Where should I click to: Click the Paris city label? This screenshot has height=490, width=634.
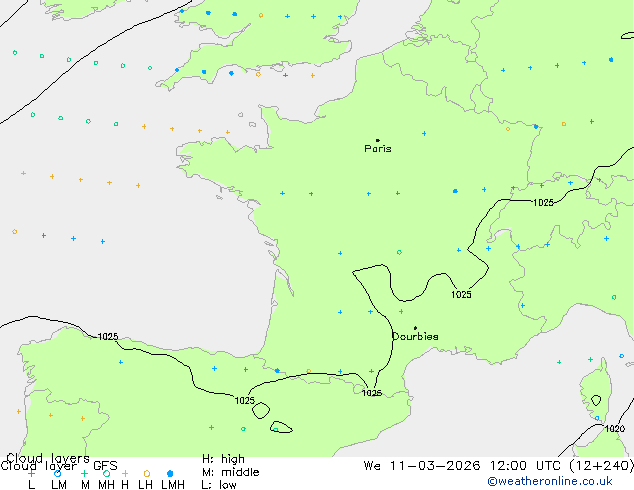pos(378,149)
